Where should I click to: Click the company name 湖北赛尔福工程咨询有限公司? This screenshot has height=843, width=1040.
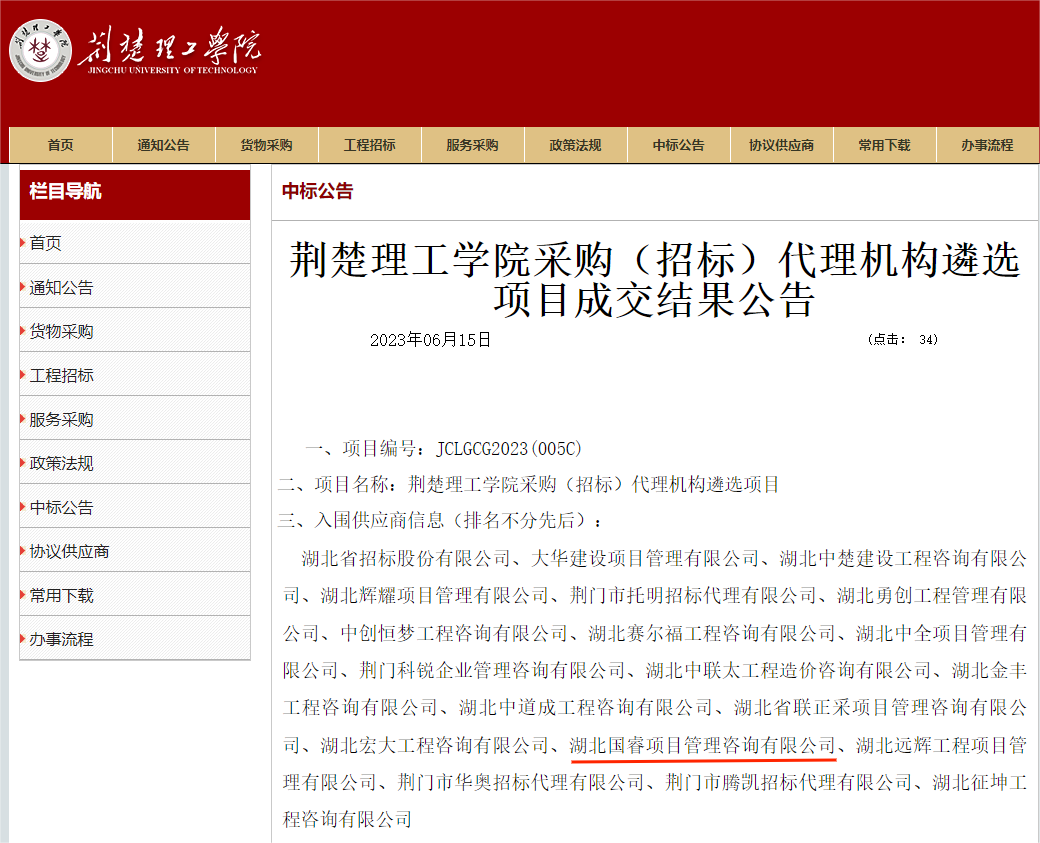(712, 633)
